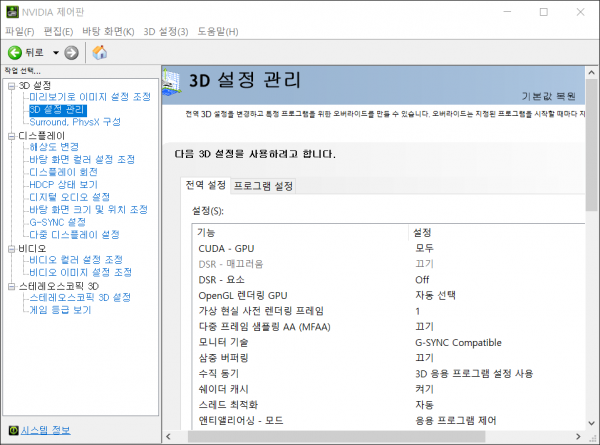Collapse the 비디오 tree node

[12, 249]
